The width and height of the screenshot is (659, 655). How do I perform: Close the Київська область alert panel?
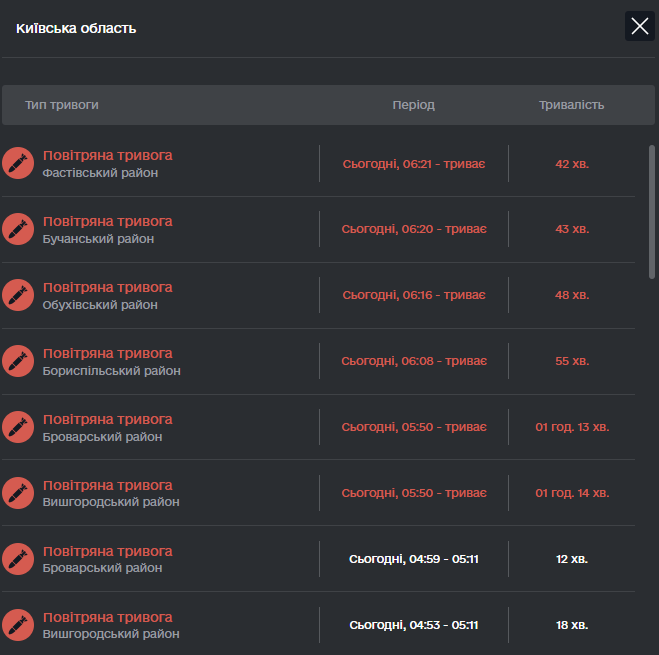click(640, 26)
